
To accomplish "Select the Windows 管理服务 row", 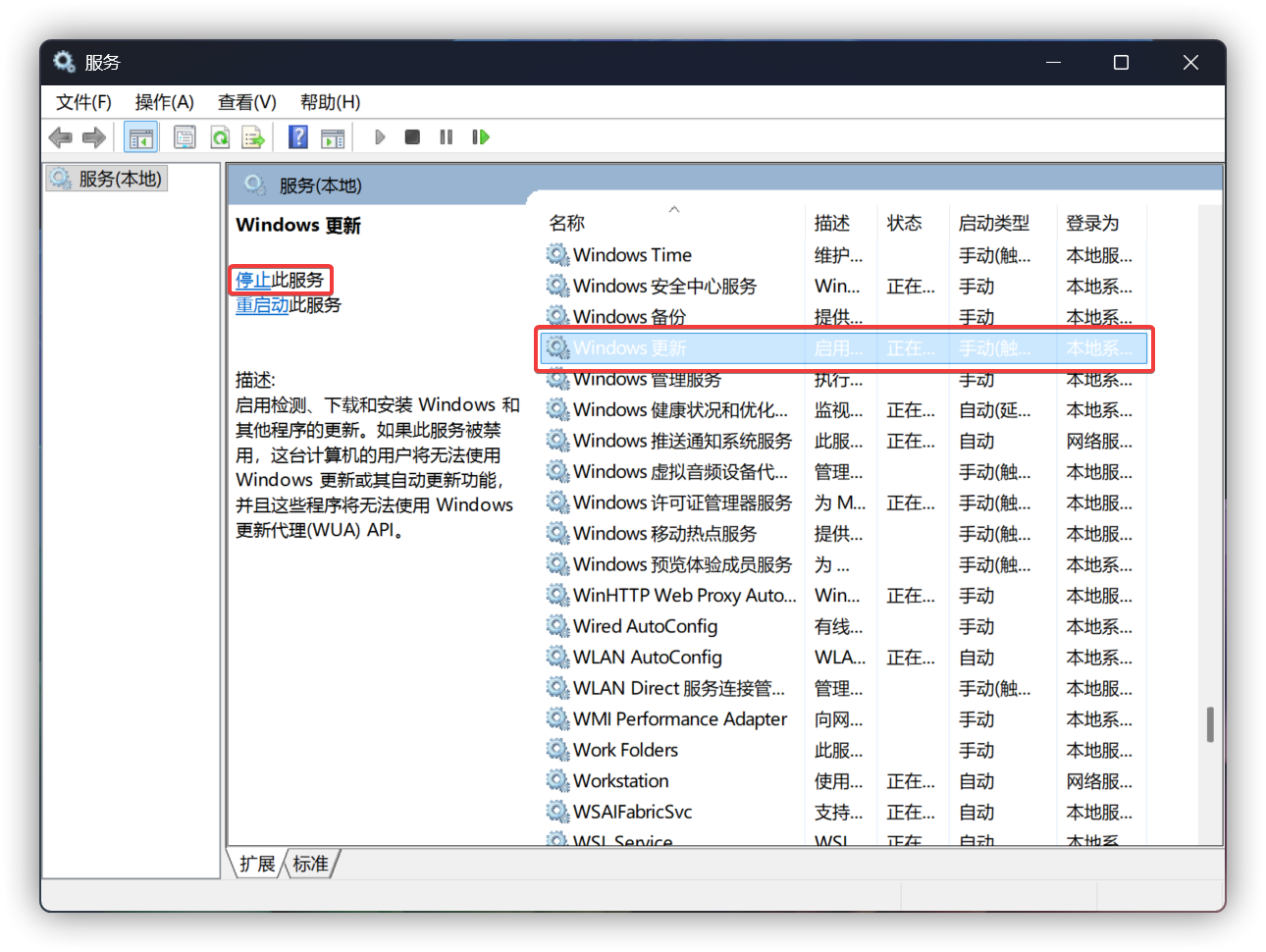I will (x=844, y=380).
